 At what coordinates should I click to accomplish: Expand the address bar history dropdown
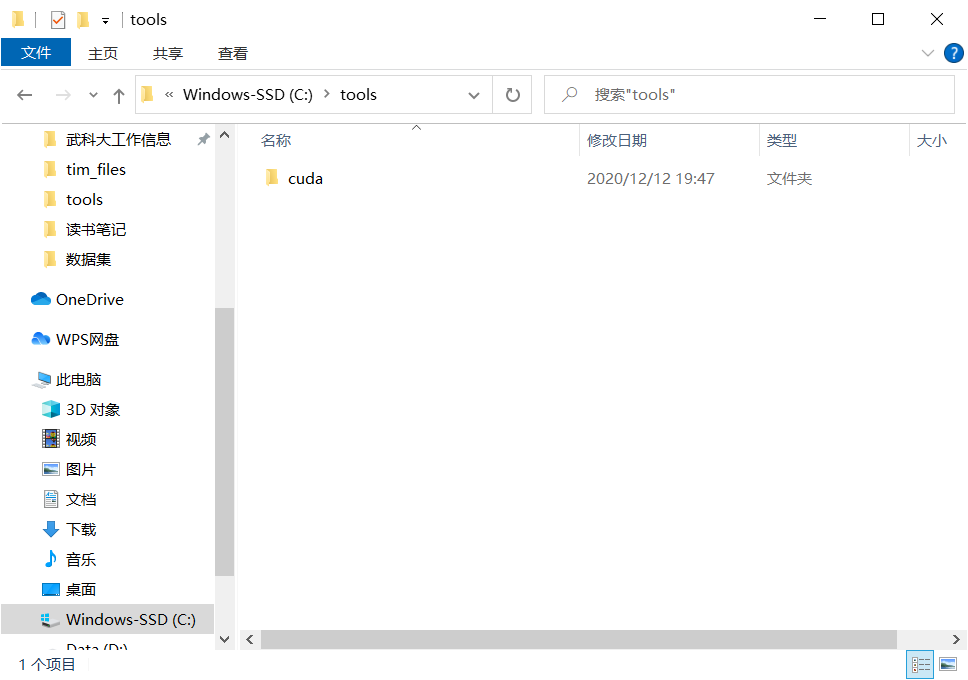[473, 94]
